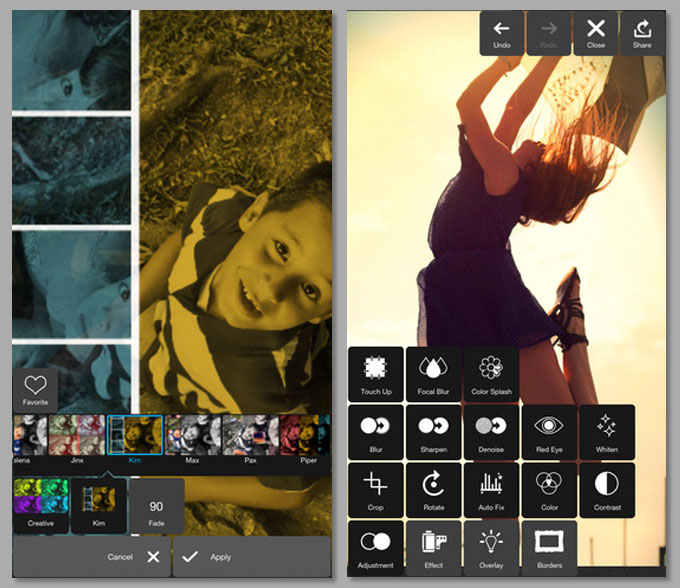Apply the Denoise tool
680x588 pixels.
(x=491, y=432)
